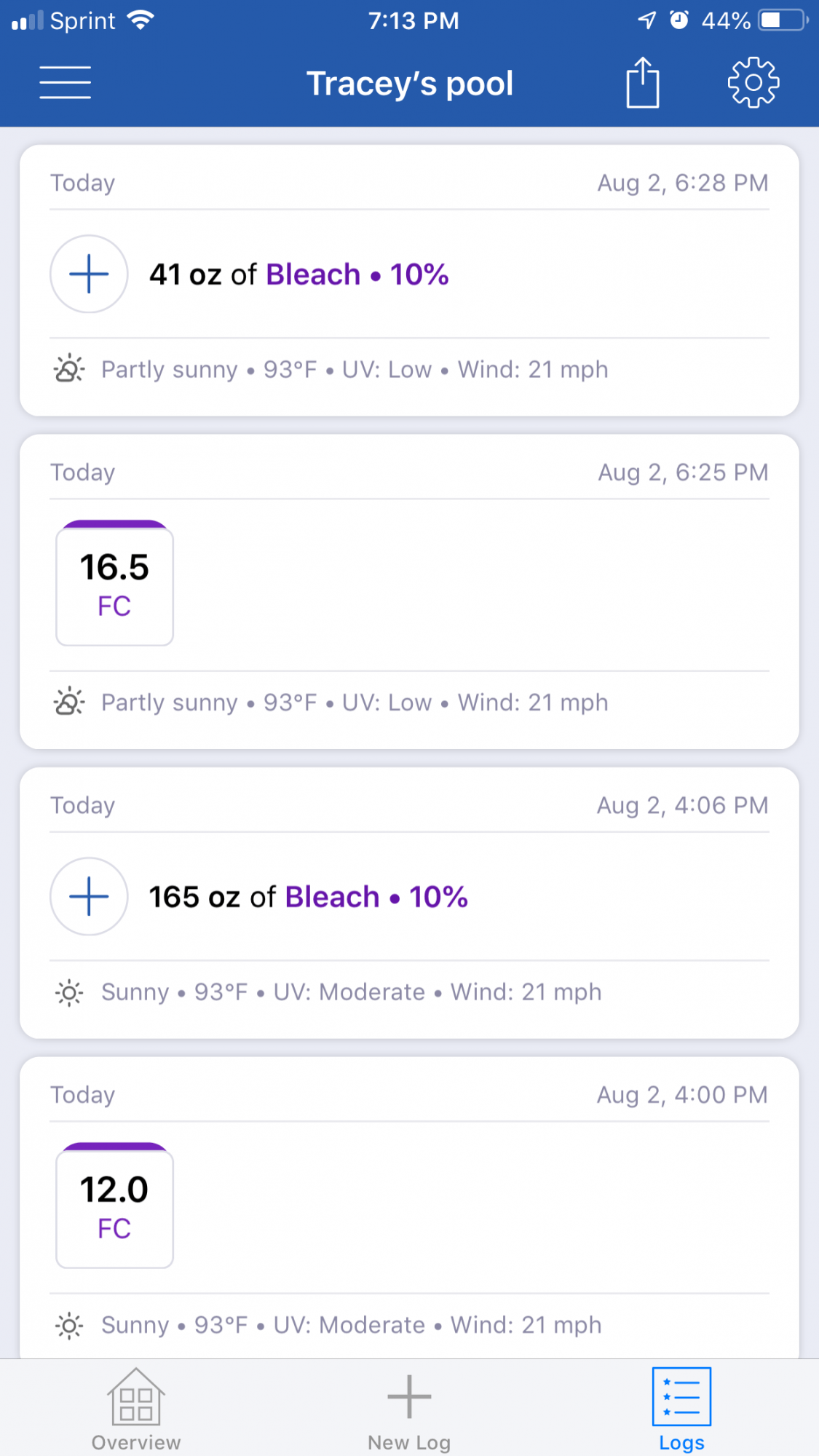
Task: Create a New Log entry
Action: pos(409,1410)
